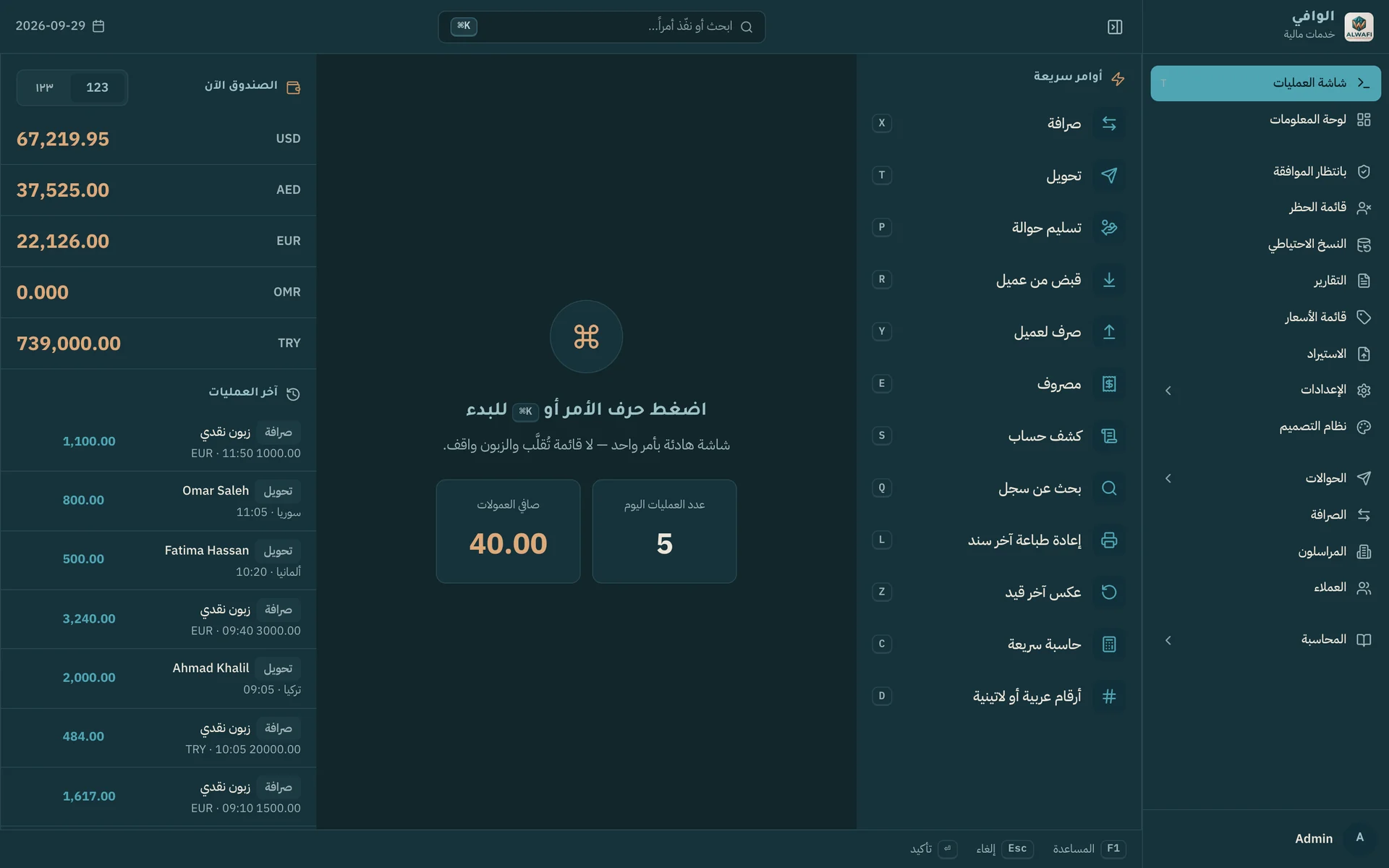Click the عكس آخر قيد undo icon
Viewport: 1389px width, 868px height.
pyautogui.click(x=1109, y=592)
